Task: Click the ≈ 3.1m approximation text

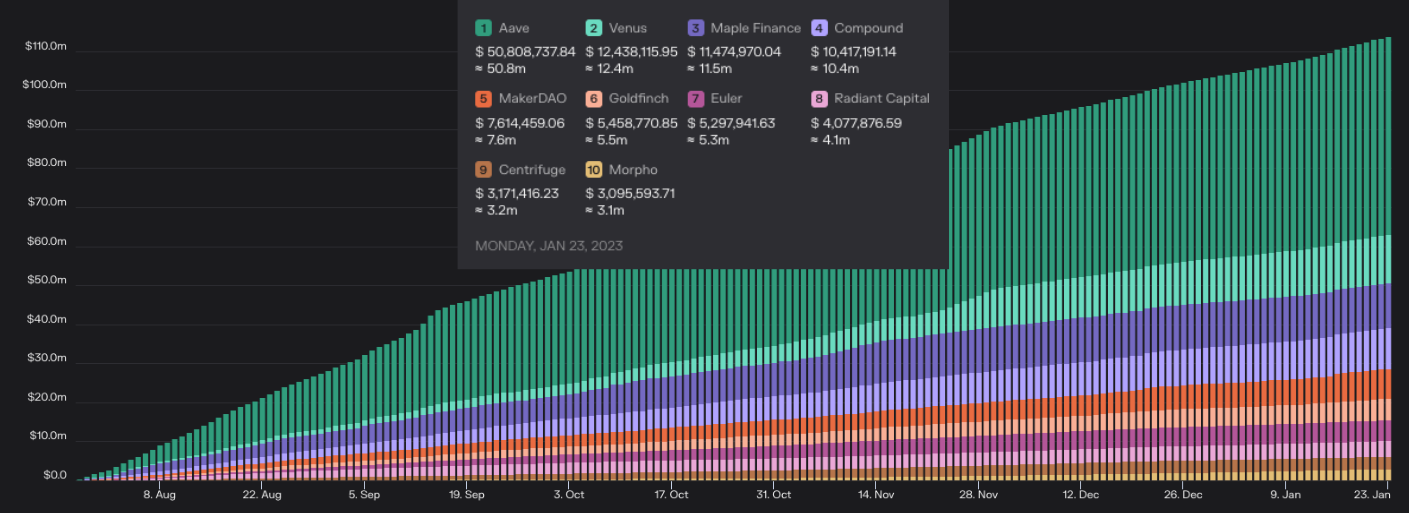Action: 605,210
